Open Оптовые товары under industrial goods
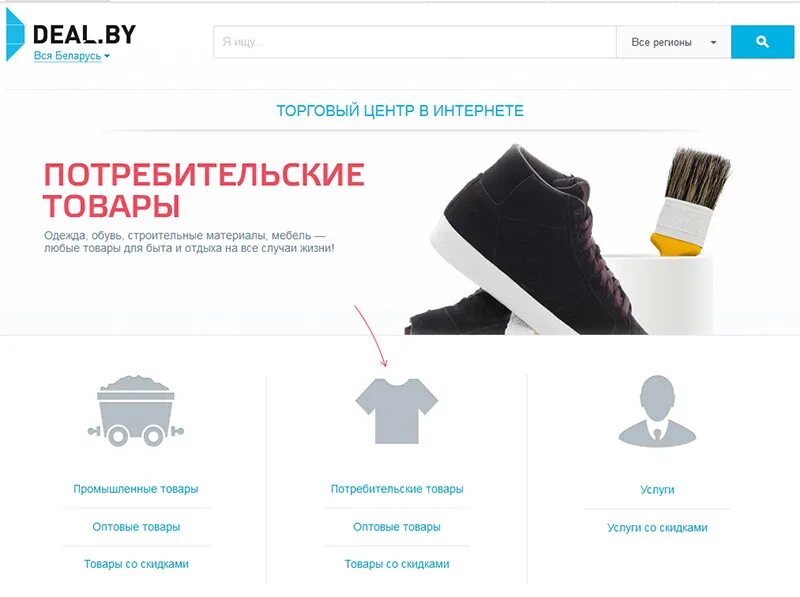The width and height of the screenshot is (800, 597). [136, 527]
